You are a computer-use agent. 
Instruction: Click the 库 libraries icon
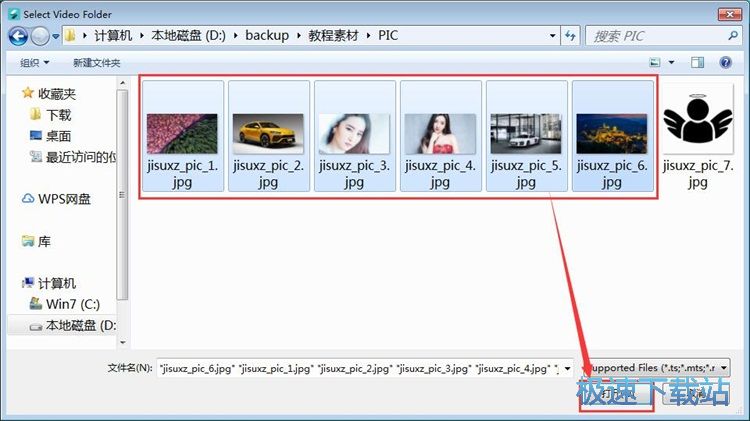(x=28, y=241)
